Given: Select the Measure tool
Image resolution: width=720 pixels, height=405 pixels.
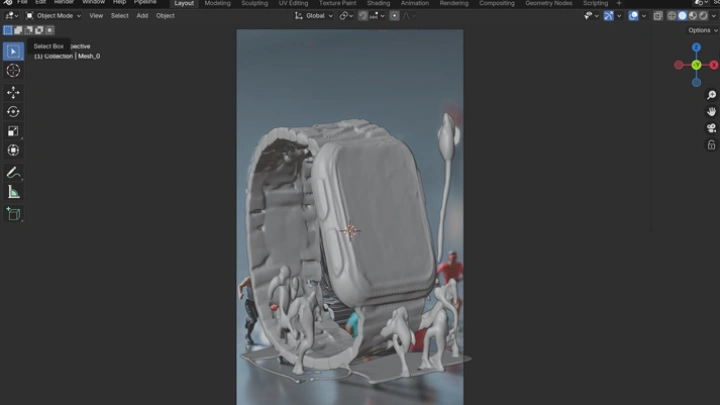Looking at the screenshot, I should (x=13, y=192).
